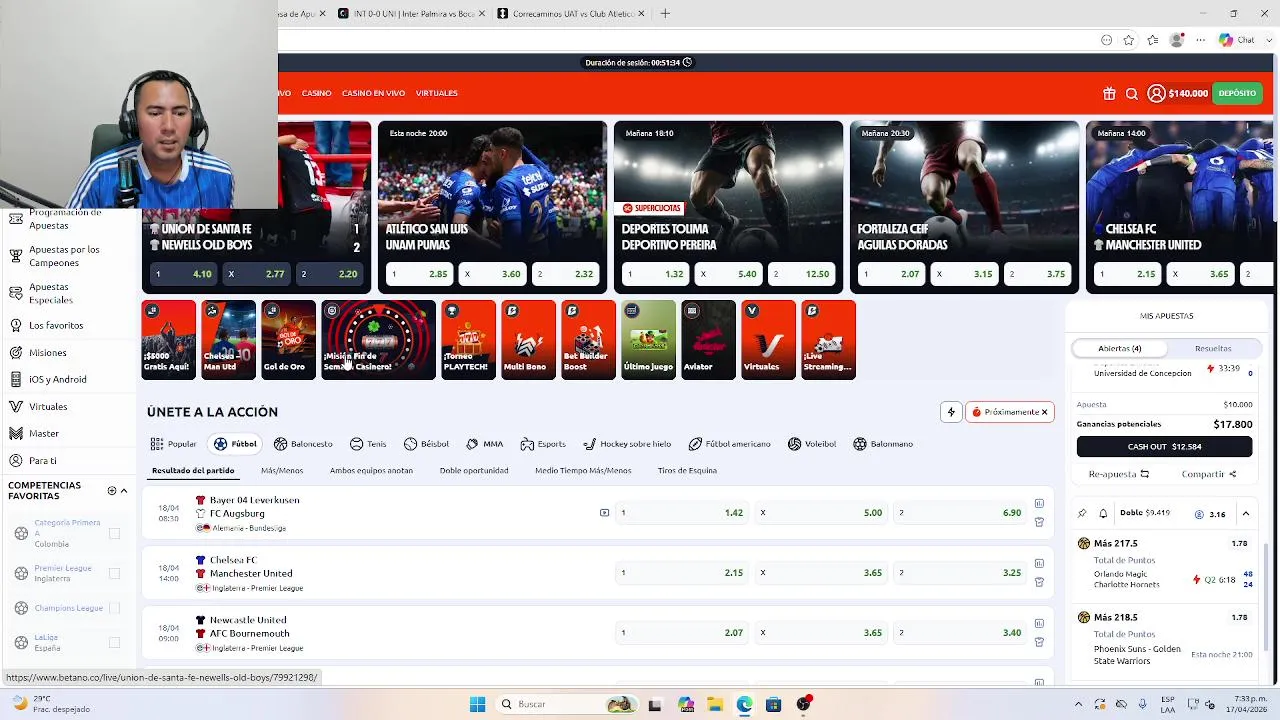Open the Aviator game tile
This screenshot has height=720, width=1280.
pos(708,339)
